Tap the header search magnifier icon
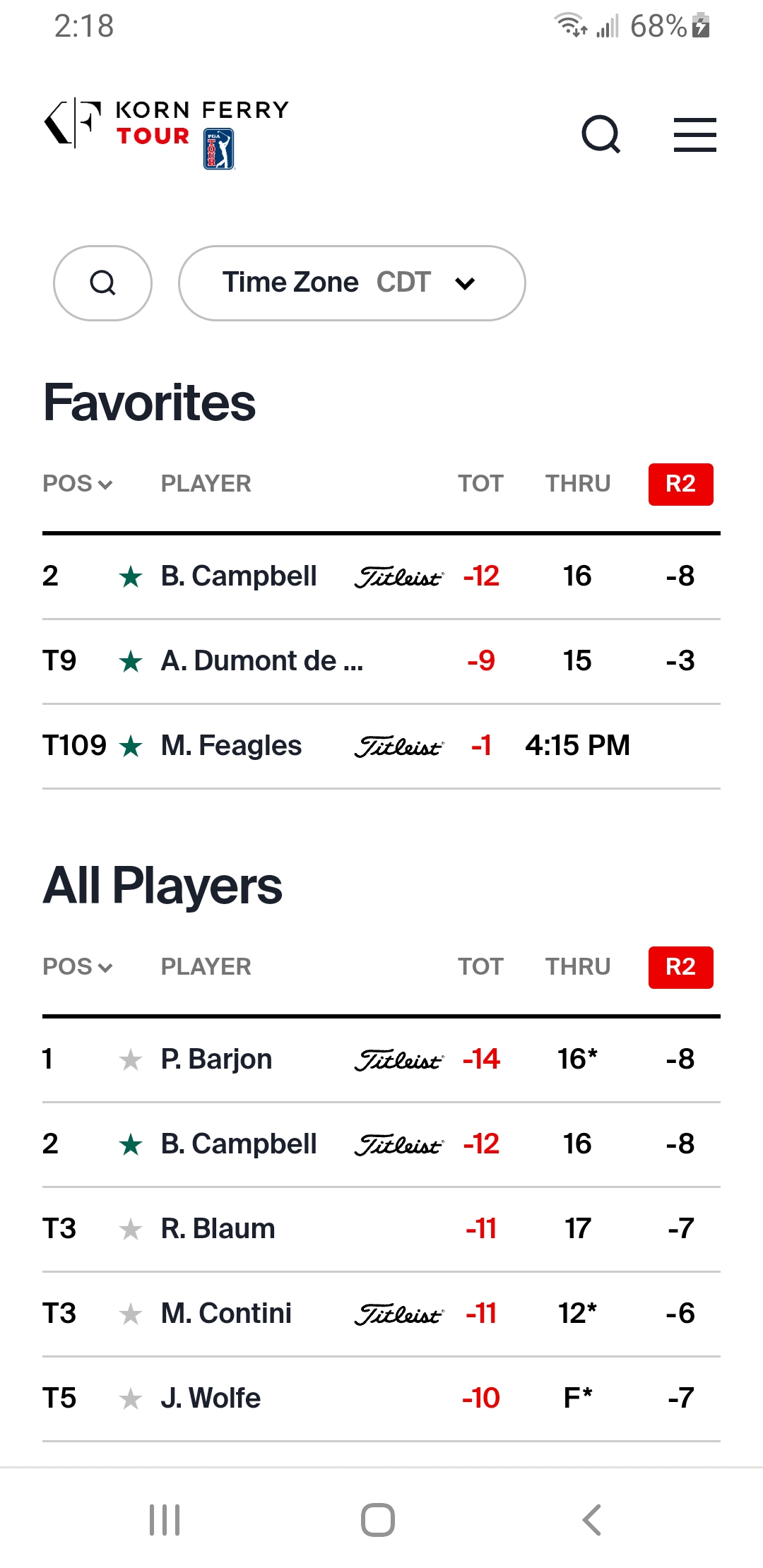This screenshot has width=763, height=1568. [601, 134]
